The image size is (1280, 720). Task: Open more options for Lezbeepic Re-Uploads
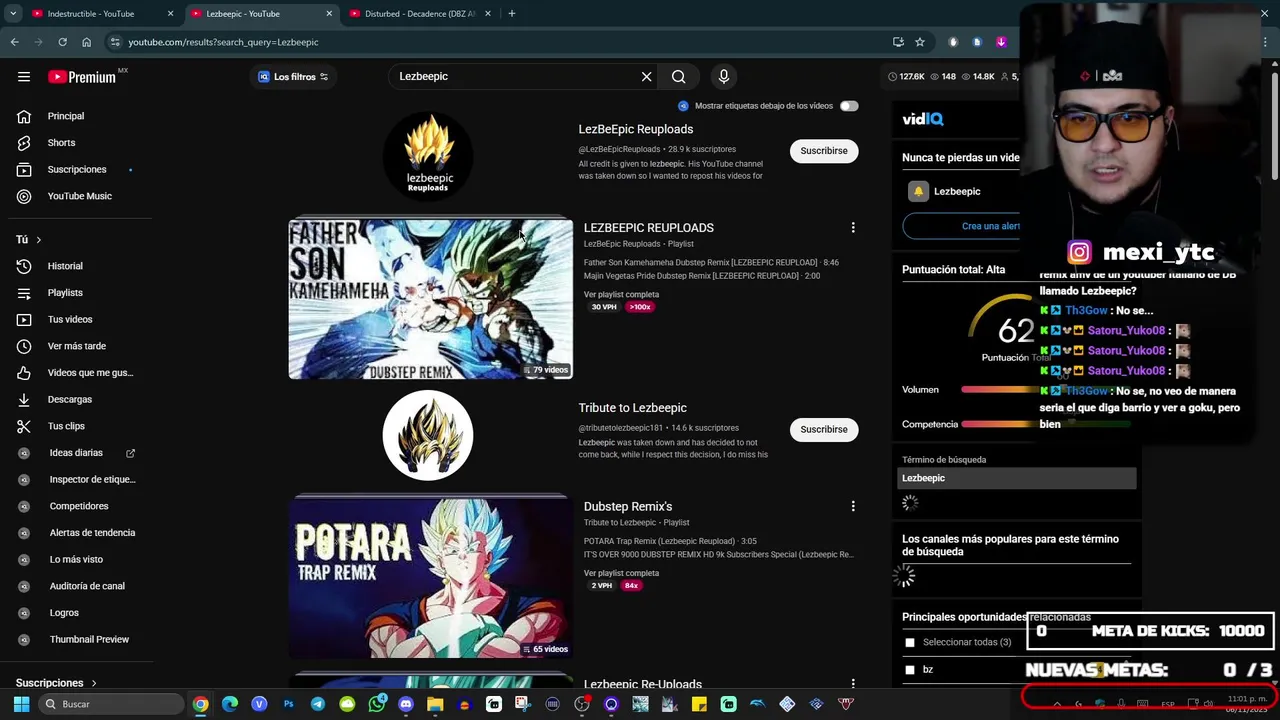tap(853, 684)
